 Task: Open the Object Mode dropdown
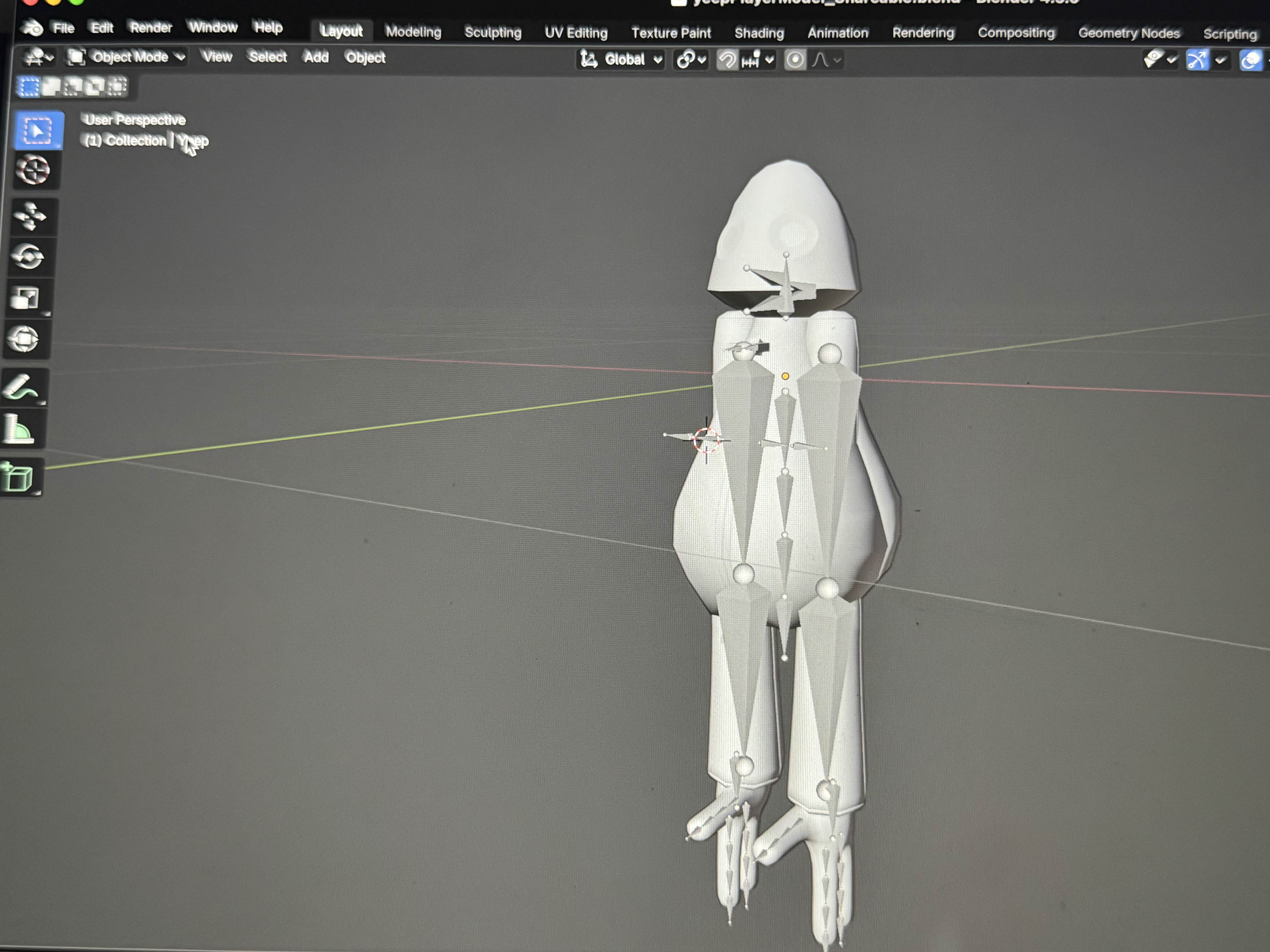[126, 57]
